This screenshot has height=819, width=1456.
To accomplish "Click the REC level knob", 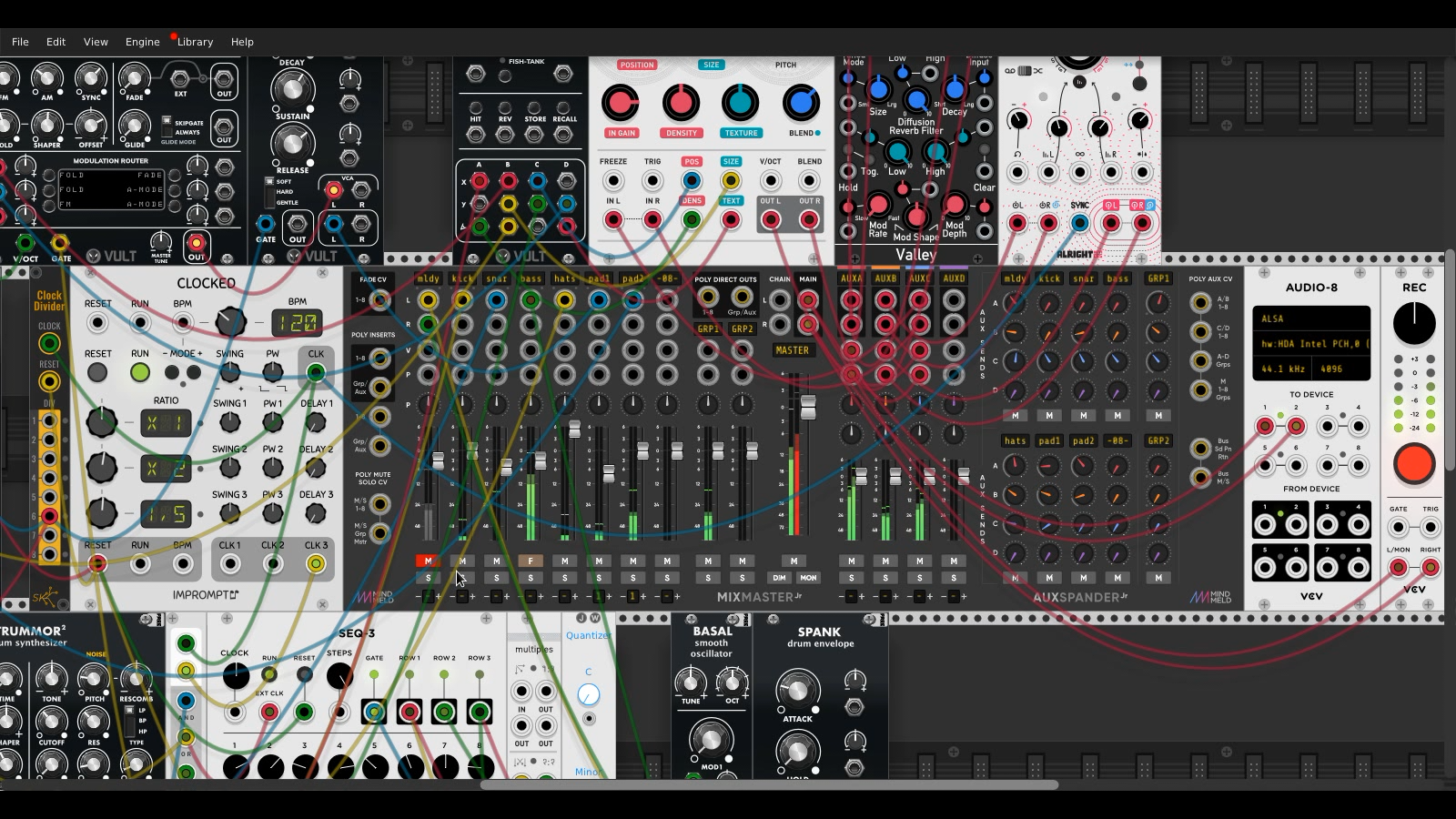I will (1414, 323).
